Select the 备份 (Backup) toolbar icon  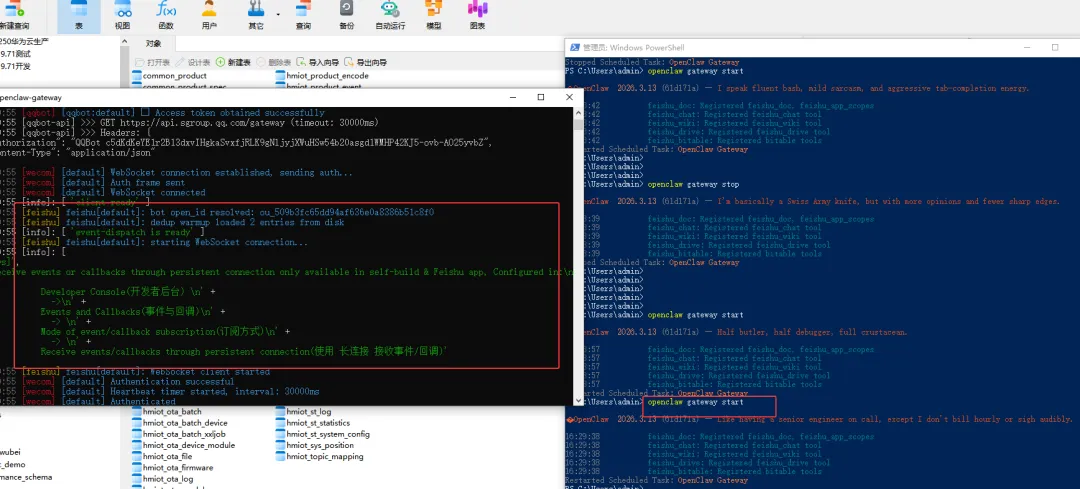346,16
